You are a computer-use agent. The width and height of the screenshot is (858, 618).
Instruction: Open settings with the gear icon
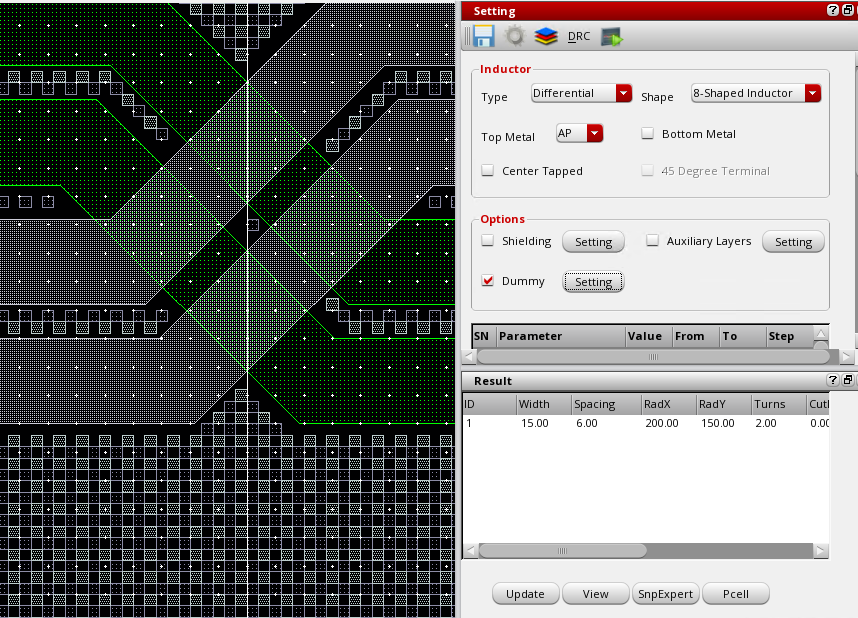514,37
